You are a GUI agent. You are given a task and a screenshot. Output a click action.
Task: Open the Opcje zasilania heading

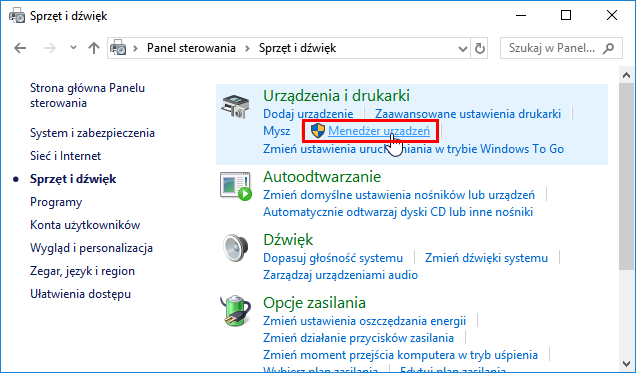click(314, 303)
